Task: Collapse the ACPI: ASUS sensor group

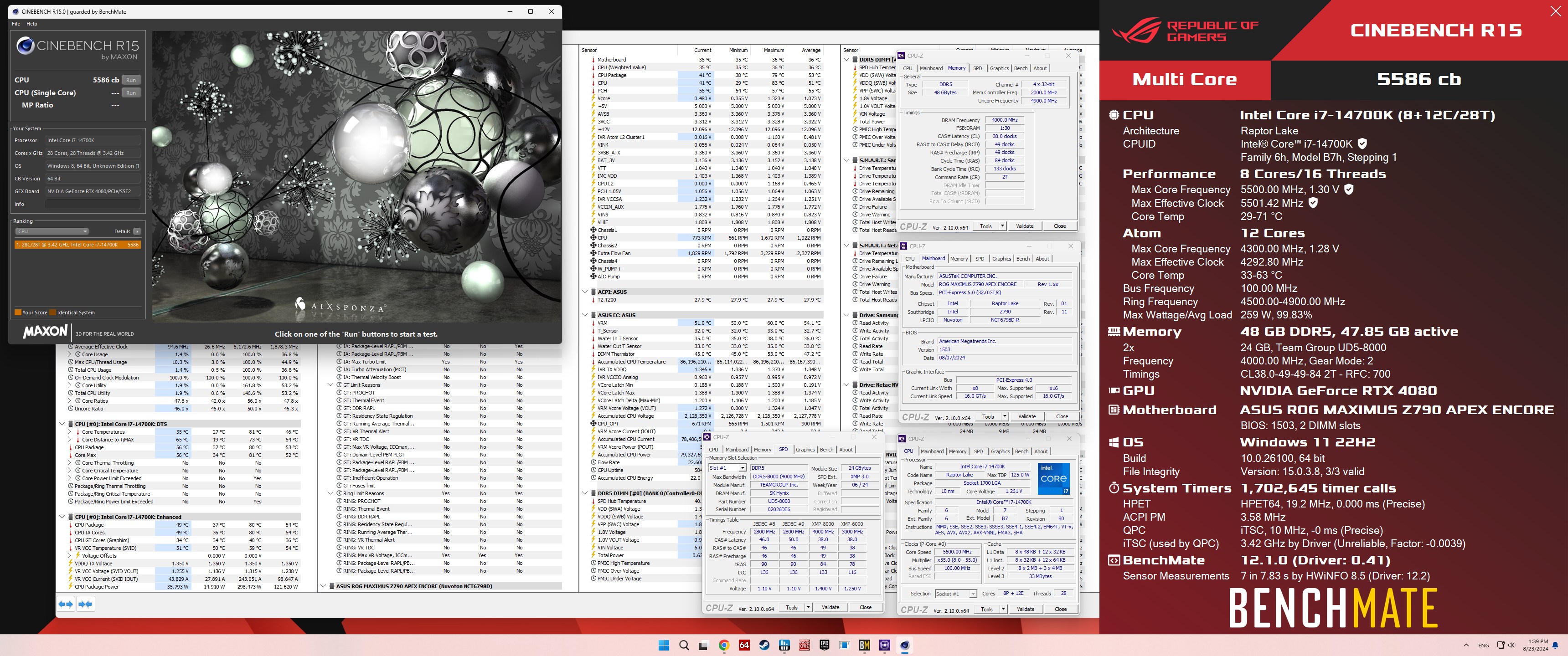Action: (x=585, y=292)
